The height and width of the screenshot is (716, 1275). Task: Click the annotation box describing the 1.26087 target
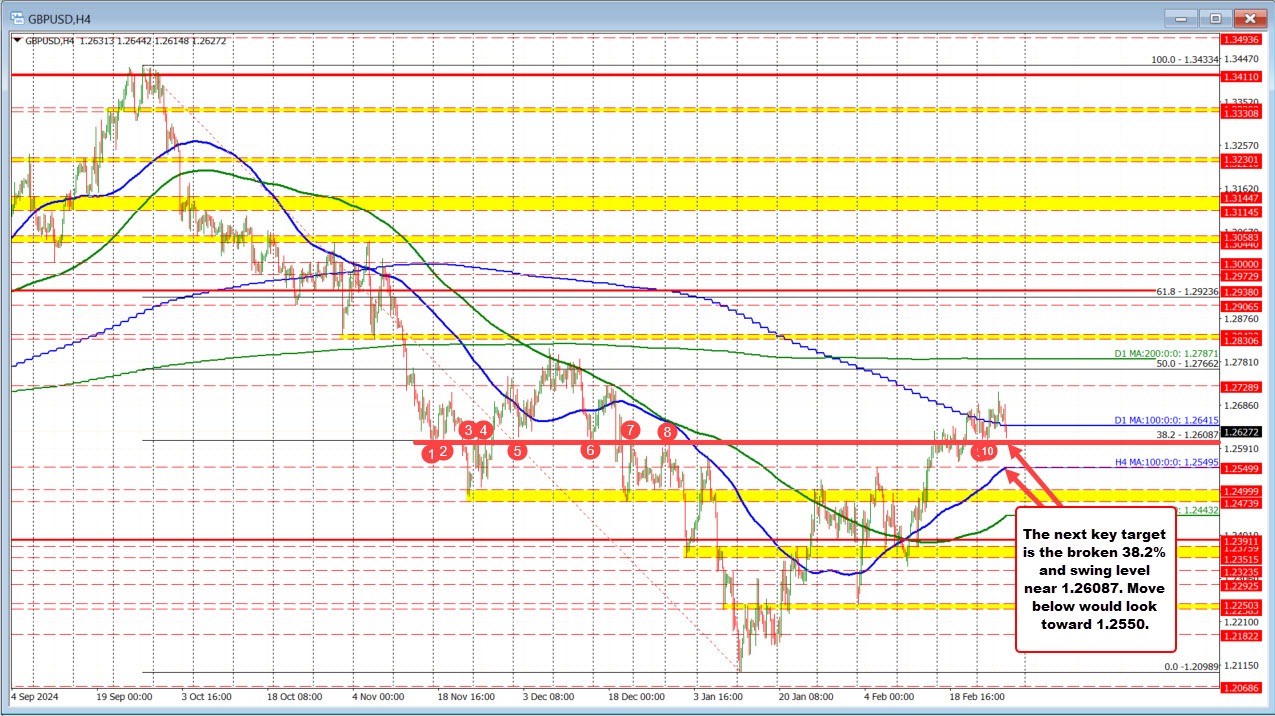pyautogui.click(x=1095, y=580)
